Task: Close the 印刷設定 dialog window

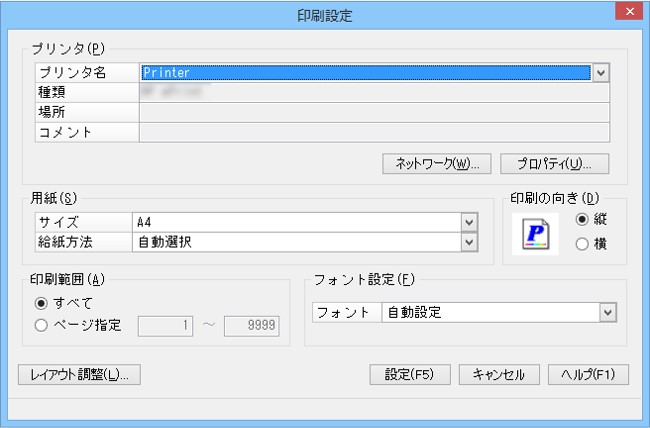Action: pos(628,14)
